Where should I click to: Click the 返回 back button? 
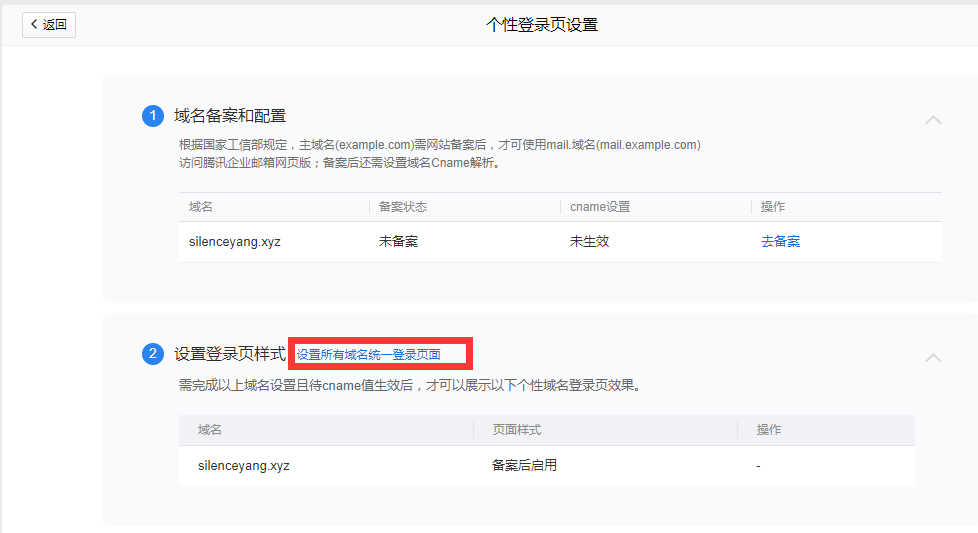click(49, 25)
